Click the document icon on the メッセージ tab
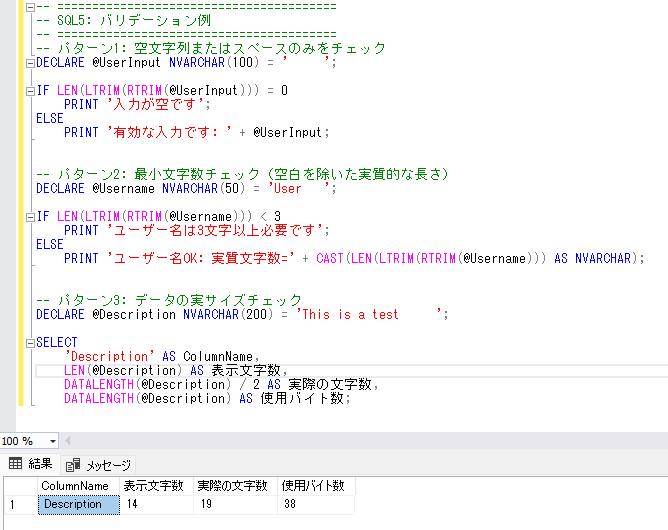The height and width of the screenshot is (530, 668). pos(72,465)
